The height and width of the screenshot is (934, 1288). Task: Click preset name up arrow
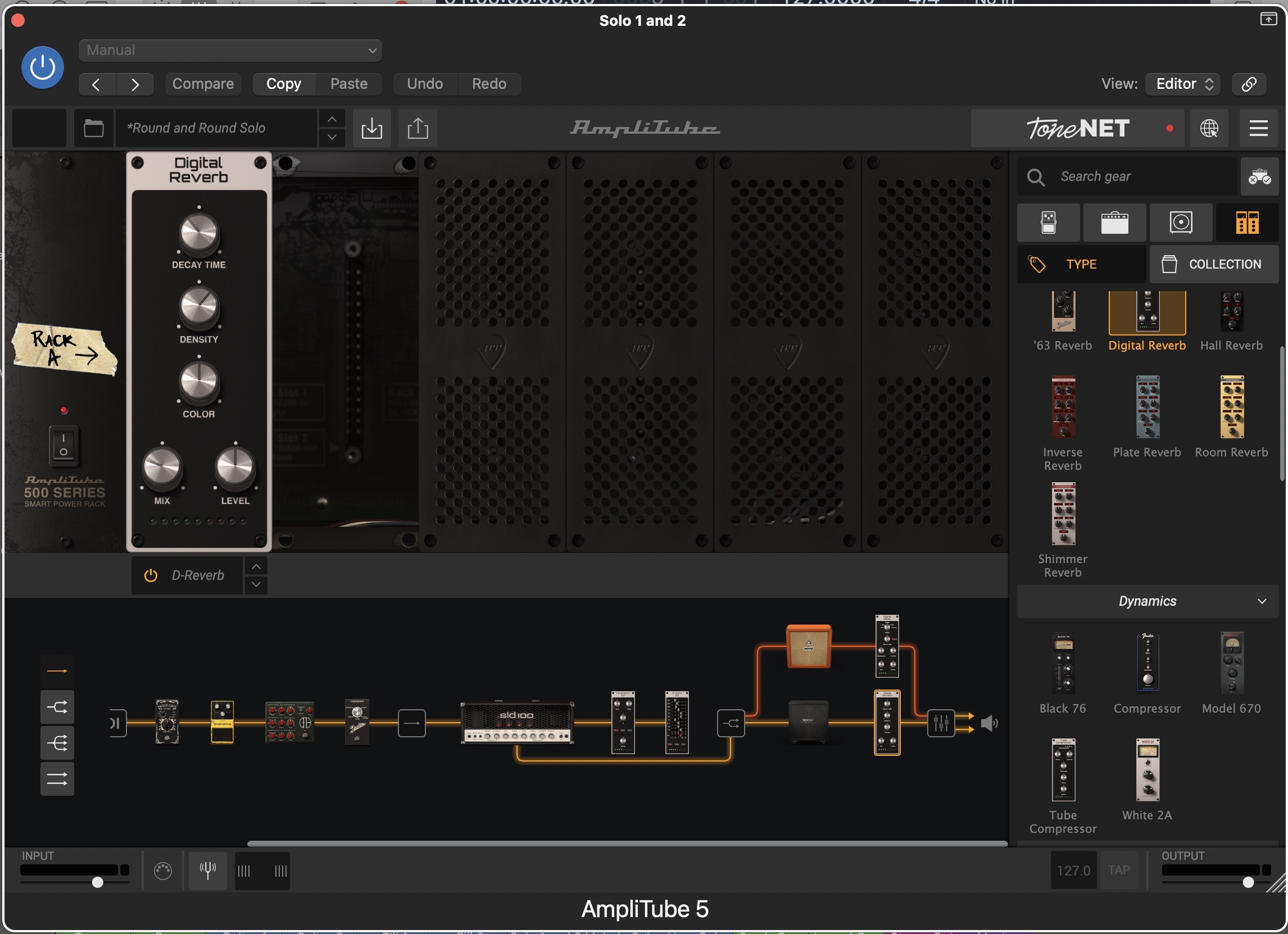coord(332,119)
